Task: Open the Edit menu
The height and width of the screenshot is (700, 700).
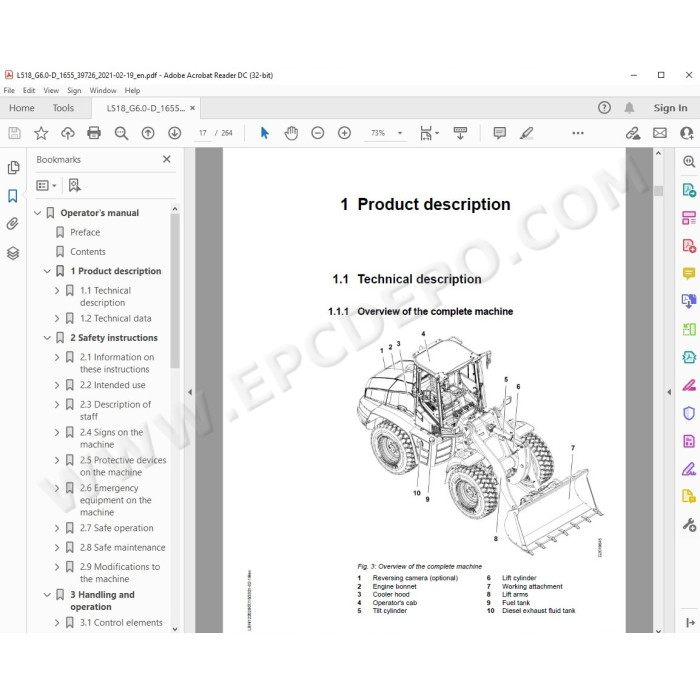Action: click(29, 91)
